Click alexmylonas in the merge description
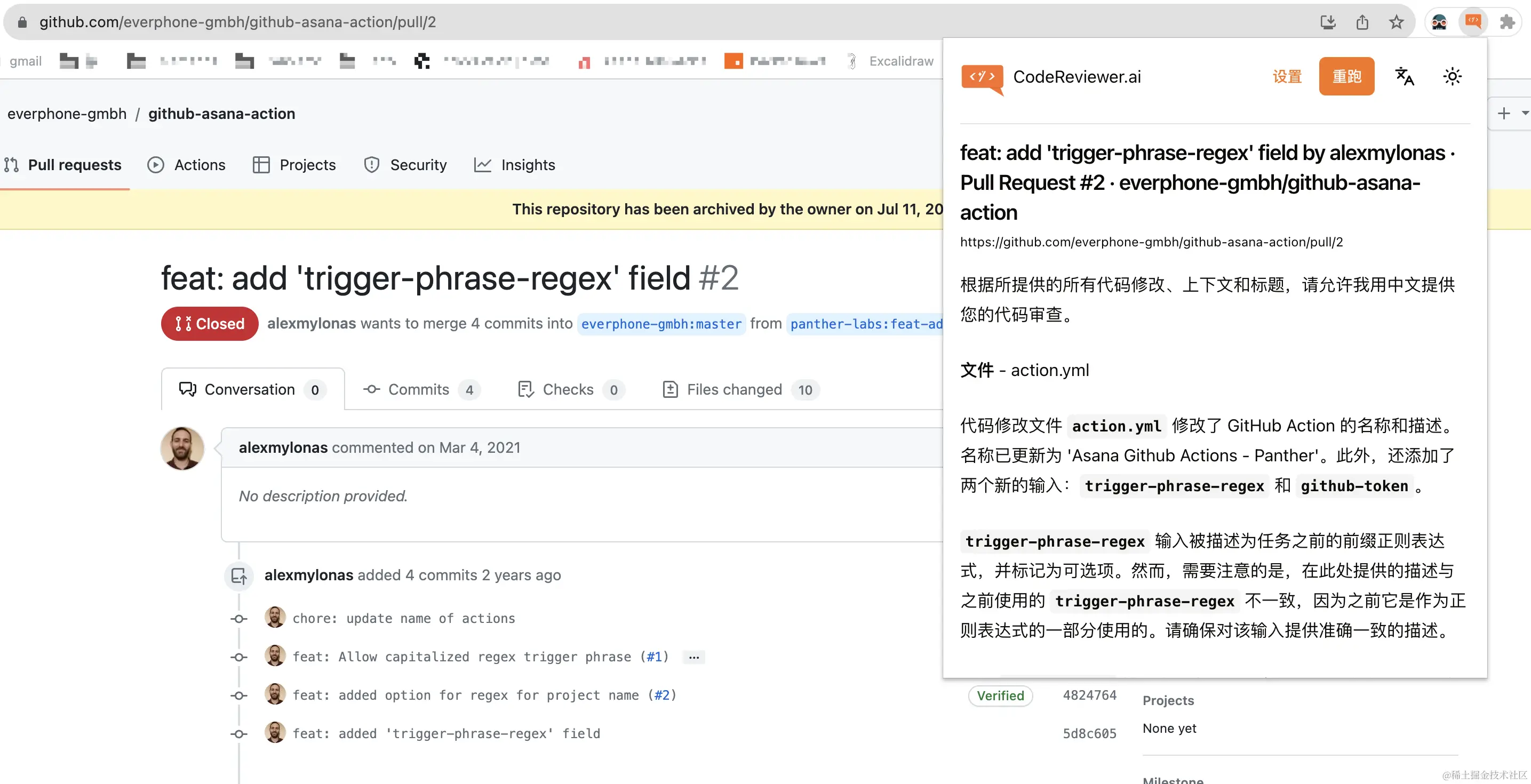This screenshot has width=1531, height=784. [312, 323]
